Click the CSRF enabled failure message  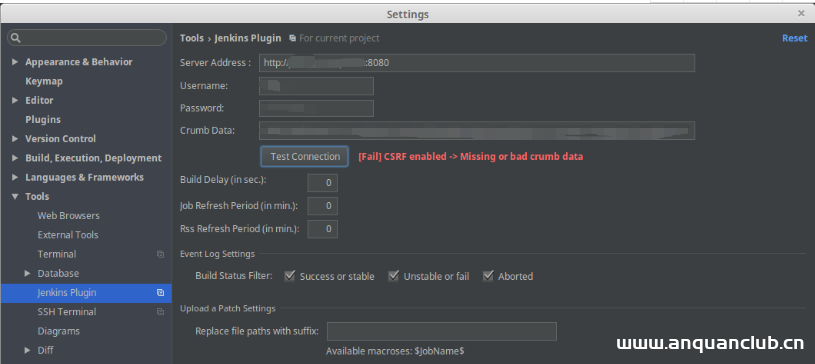pyautogui.click(x=470, y=157)
